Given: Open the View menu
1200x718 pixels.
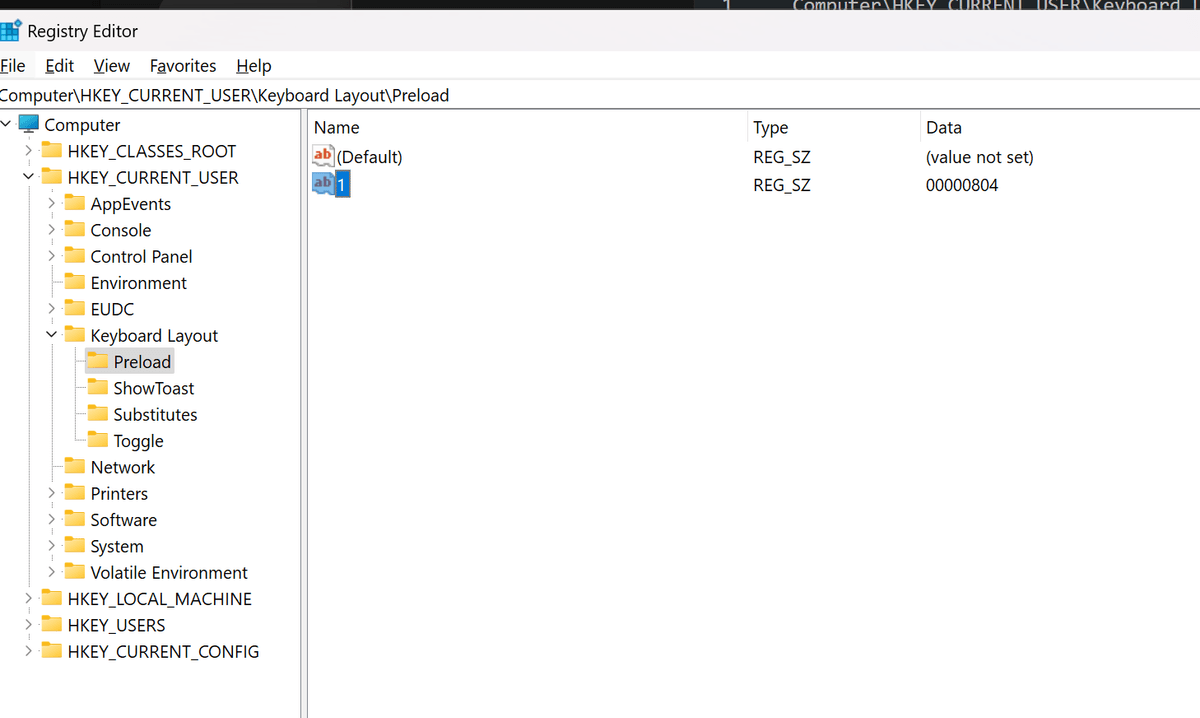Looking at the screenshot, I should pos(111,65).
